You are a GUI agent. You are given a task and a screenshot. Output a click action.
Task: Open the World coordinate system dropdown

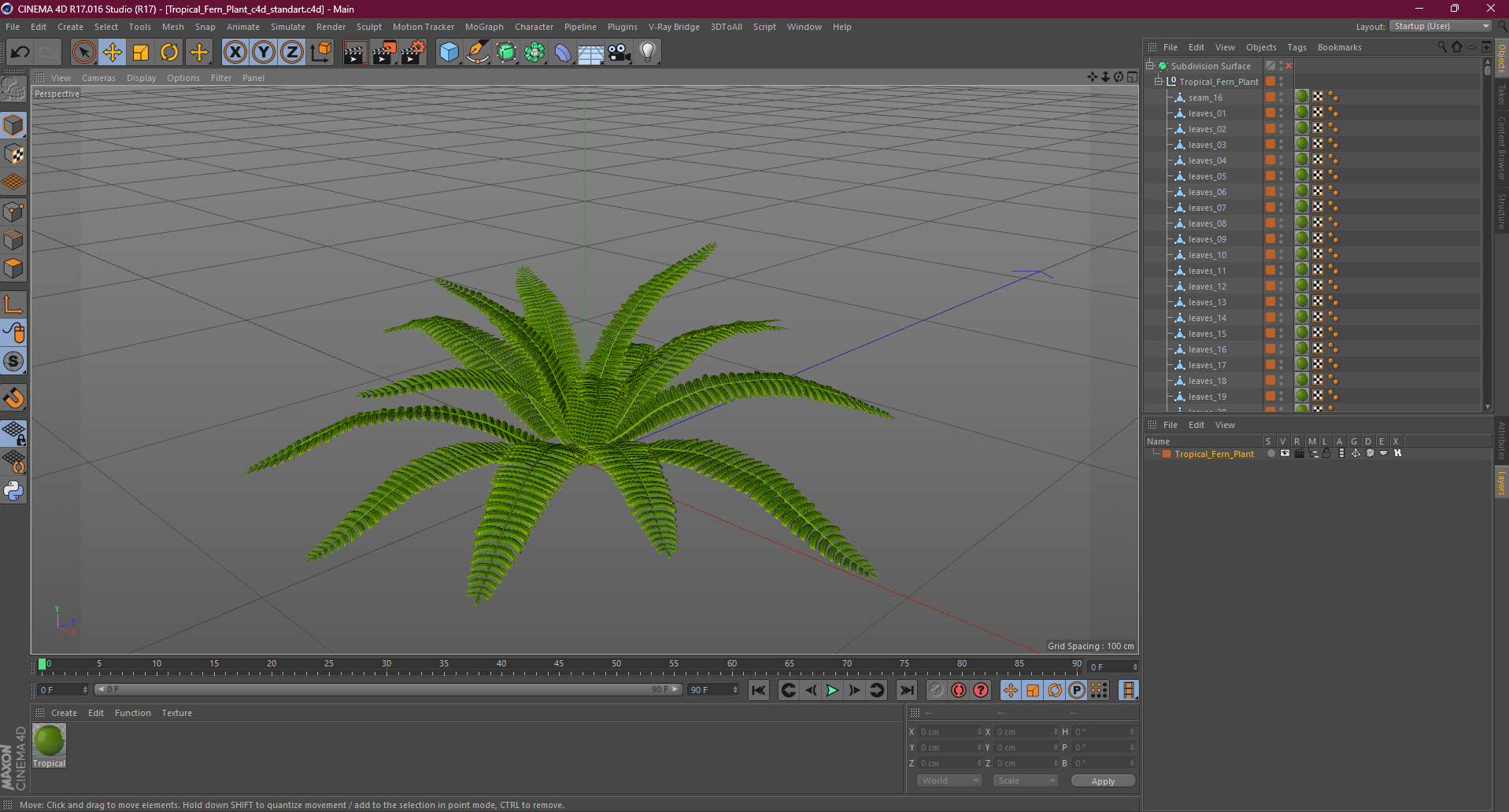pyautogui.click(x=949, y=781)
